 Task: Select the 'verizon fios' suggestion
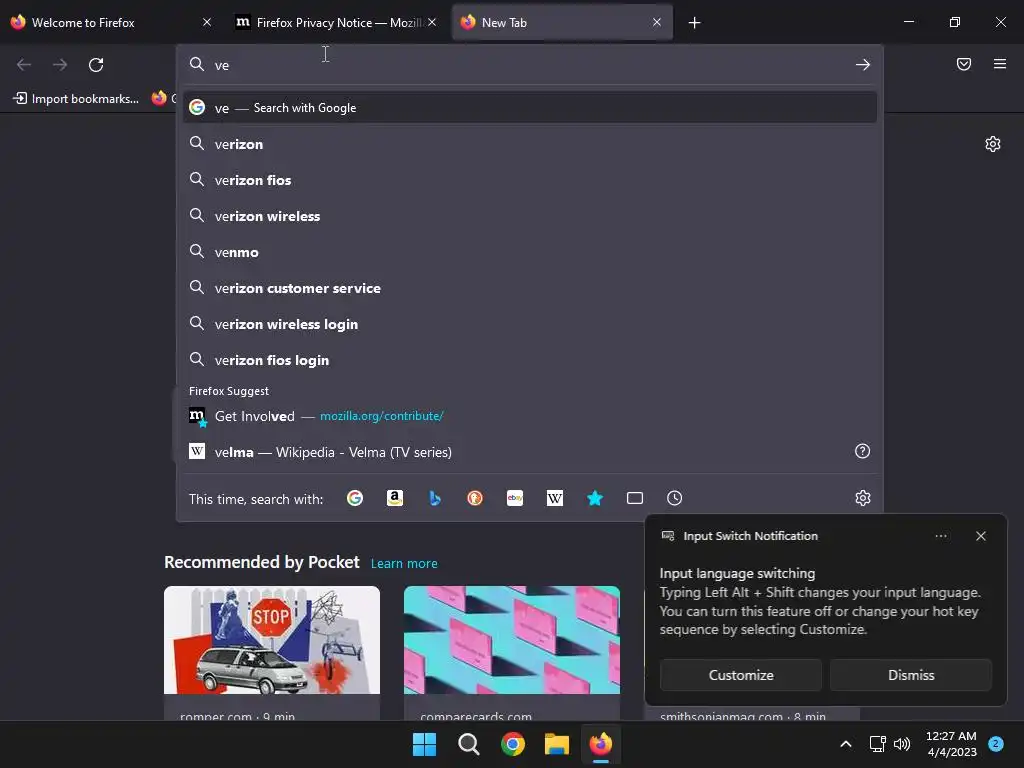point(530,180)
